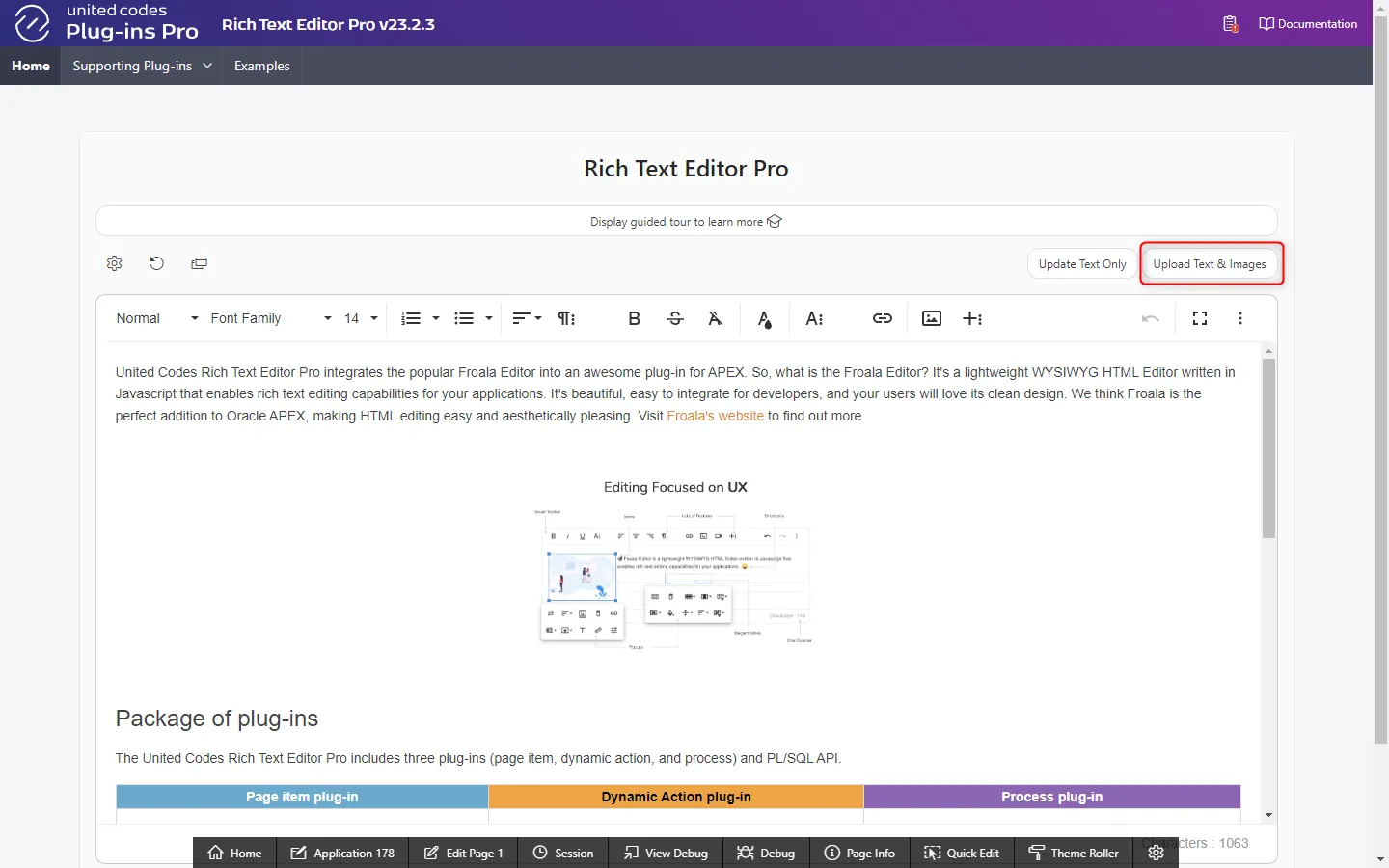Click the insert image icon

click(x=932, y=318)
